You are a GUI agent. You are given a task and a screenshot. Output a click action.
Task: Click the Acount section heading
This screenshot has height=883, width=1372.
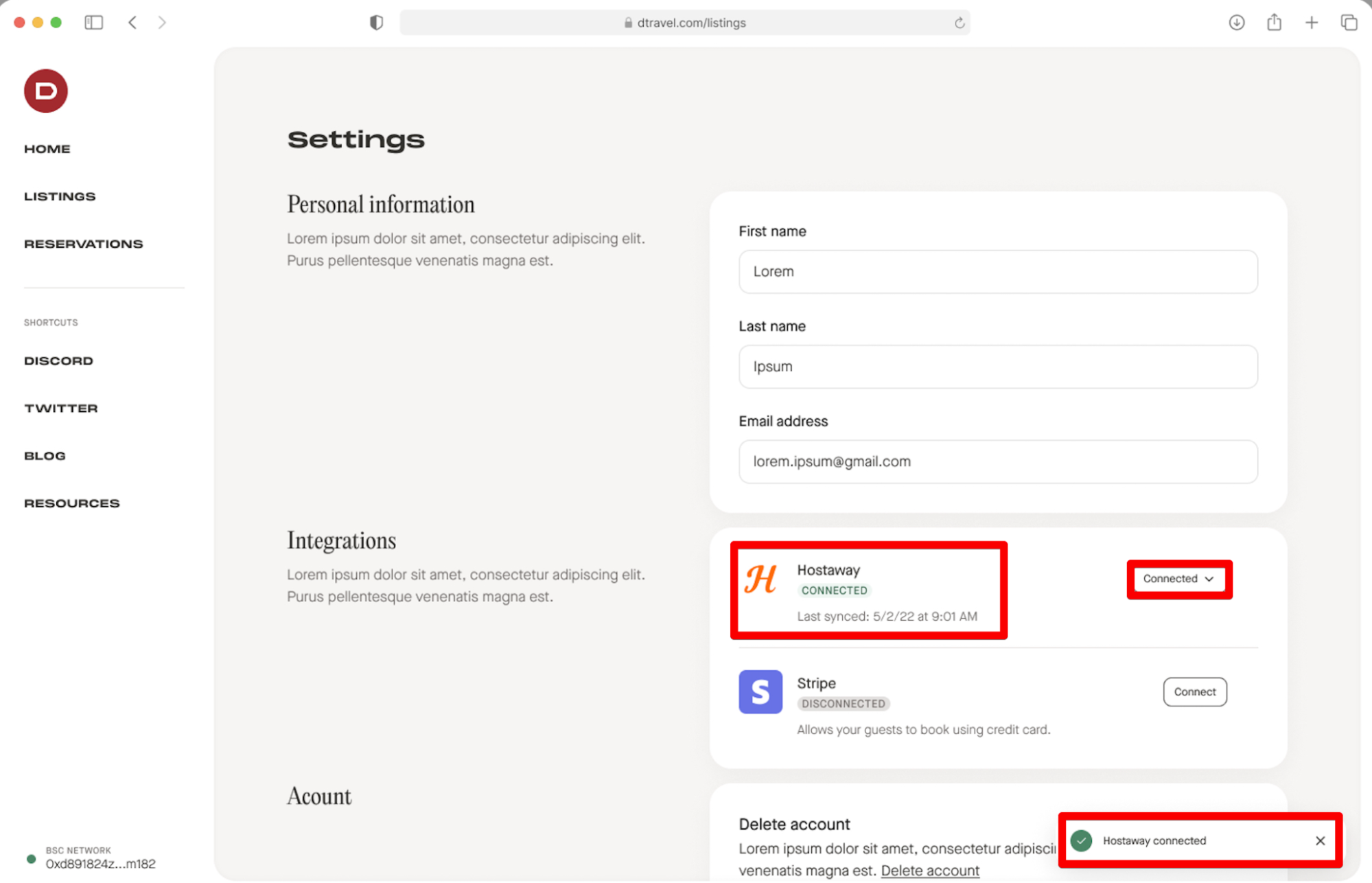318,796
